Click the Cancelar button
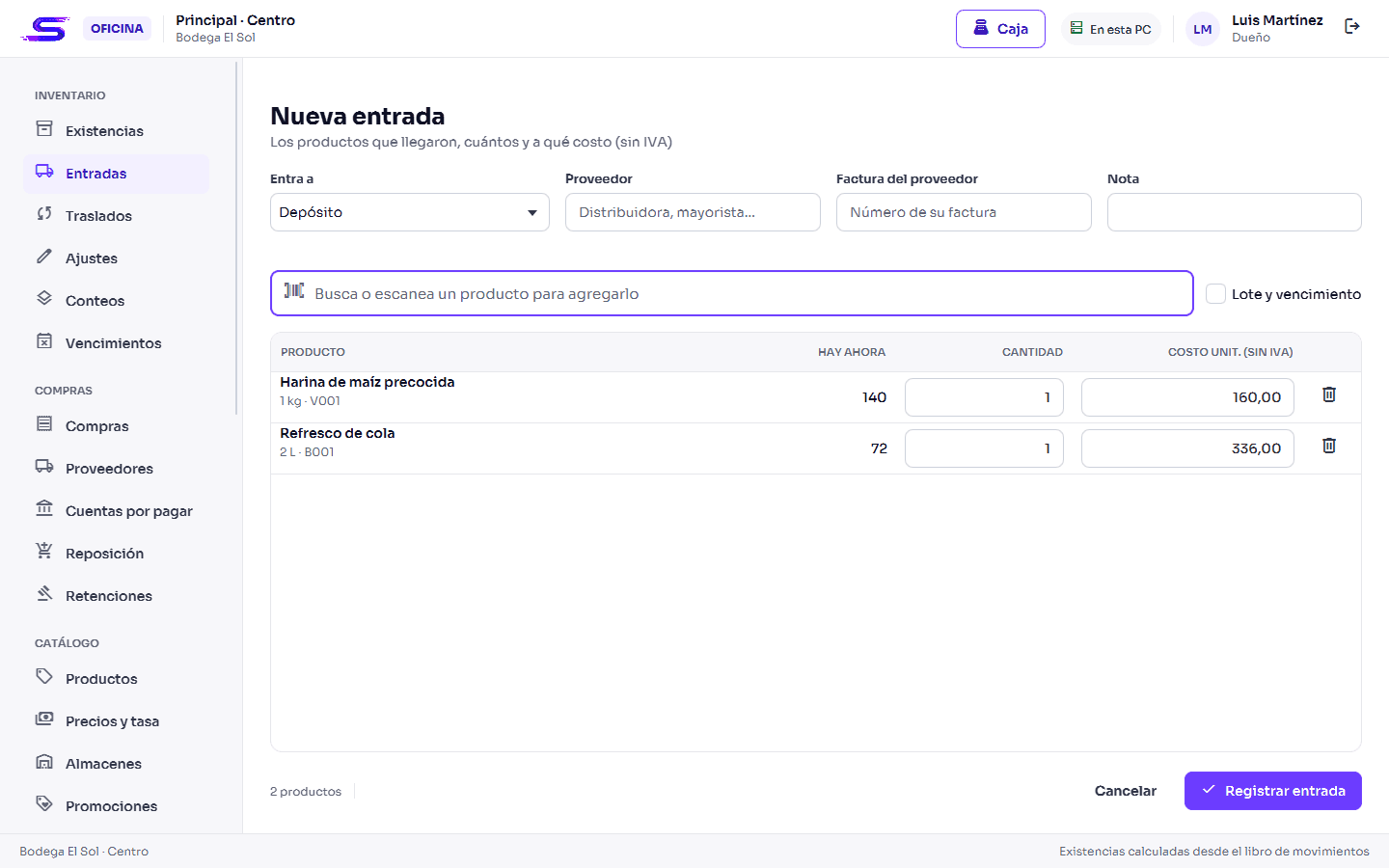The width and height of the screenshot is (1389, 868). click(x=1125, y=791)
